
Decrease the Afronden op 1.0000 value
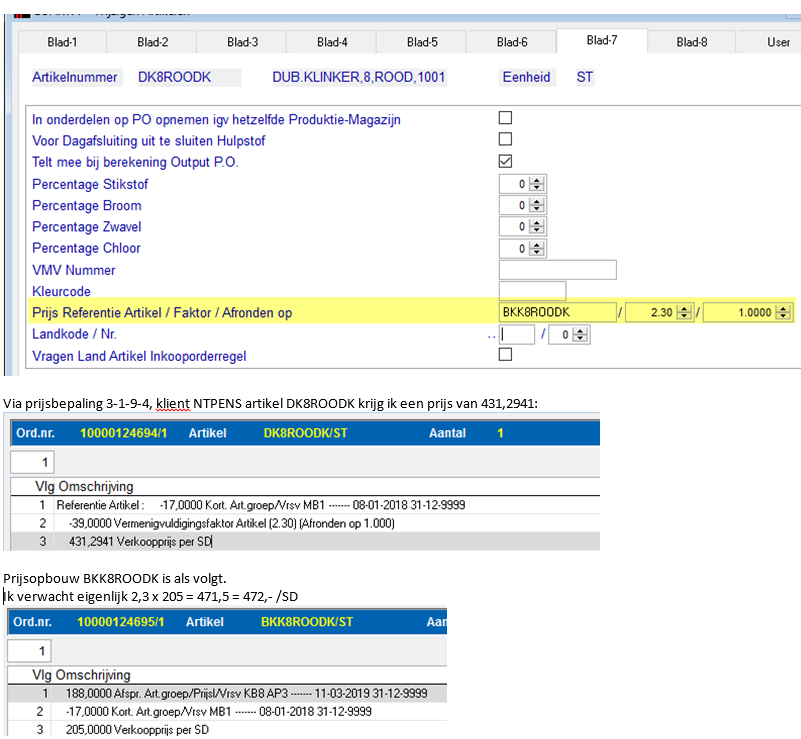coord(783,316)
